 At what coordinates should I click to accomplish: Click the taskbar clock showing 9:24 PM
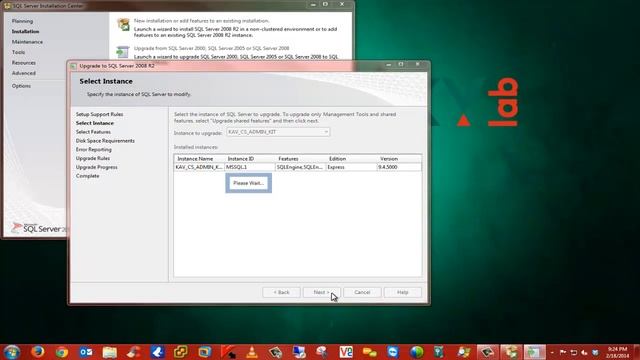click(x=617, y=352)
